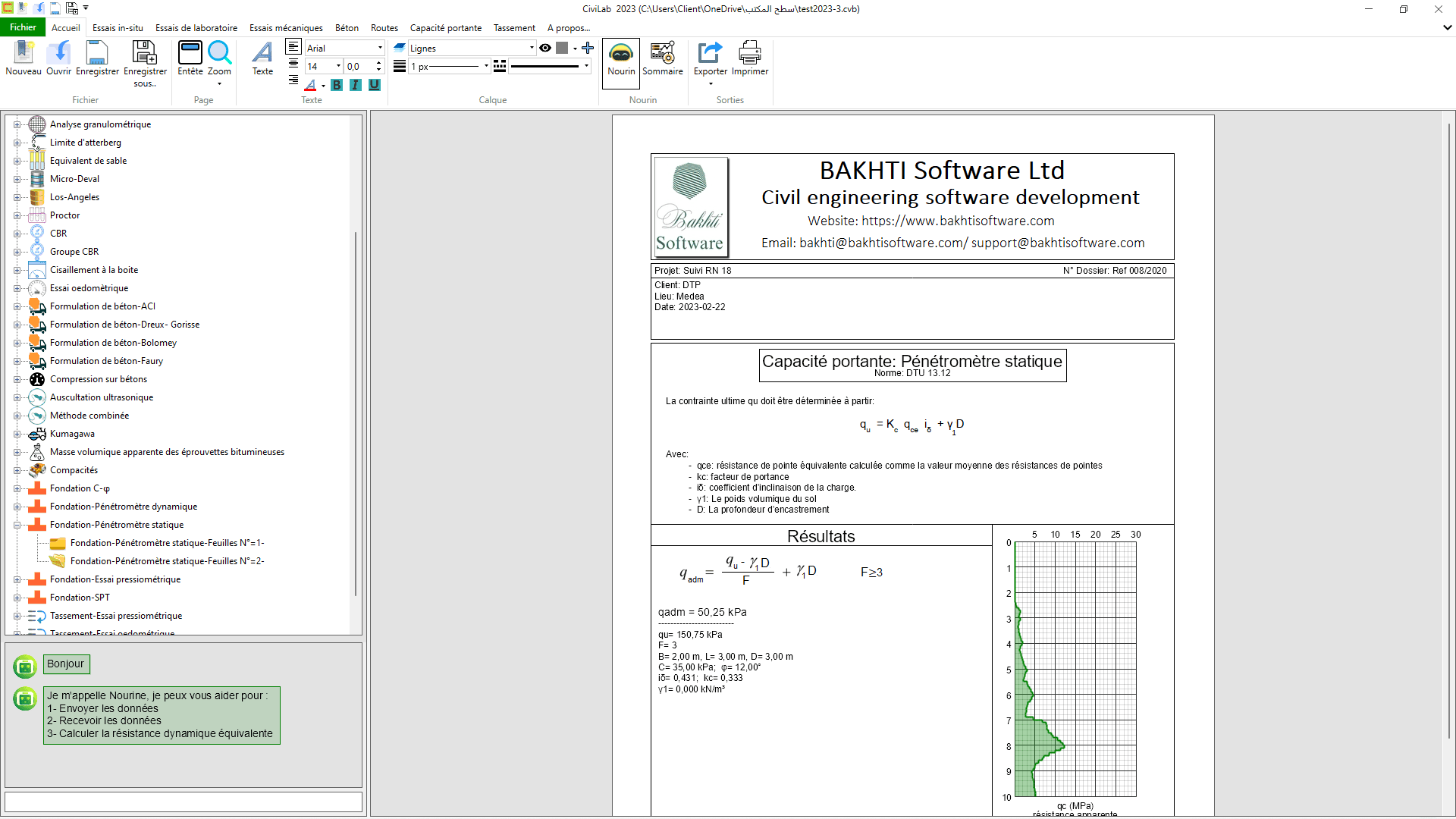Add a new layer with plus icon

[588, 48]
